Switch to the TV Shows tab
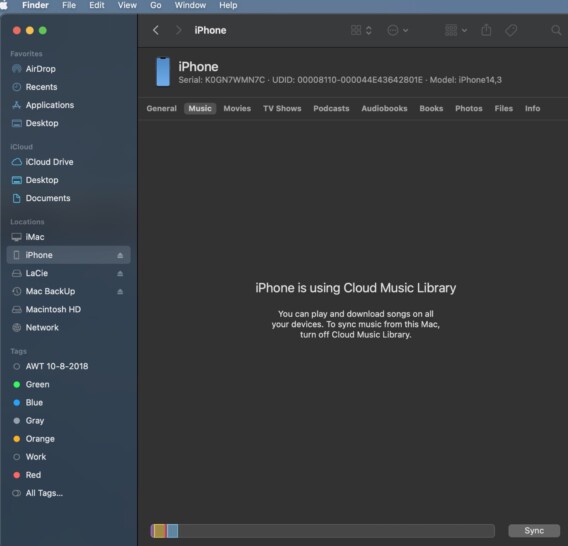This screenshot has width=568, height=546. pyautogui.click(x=282, y=108)
